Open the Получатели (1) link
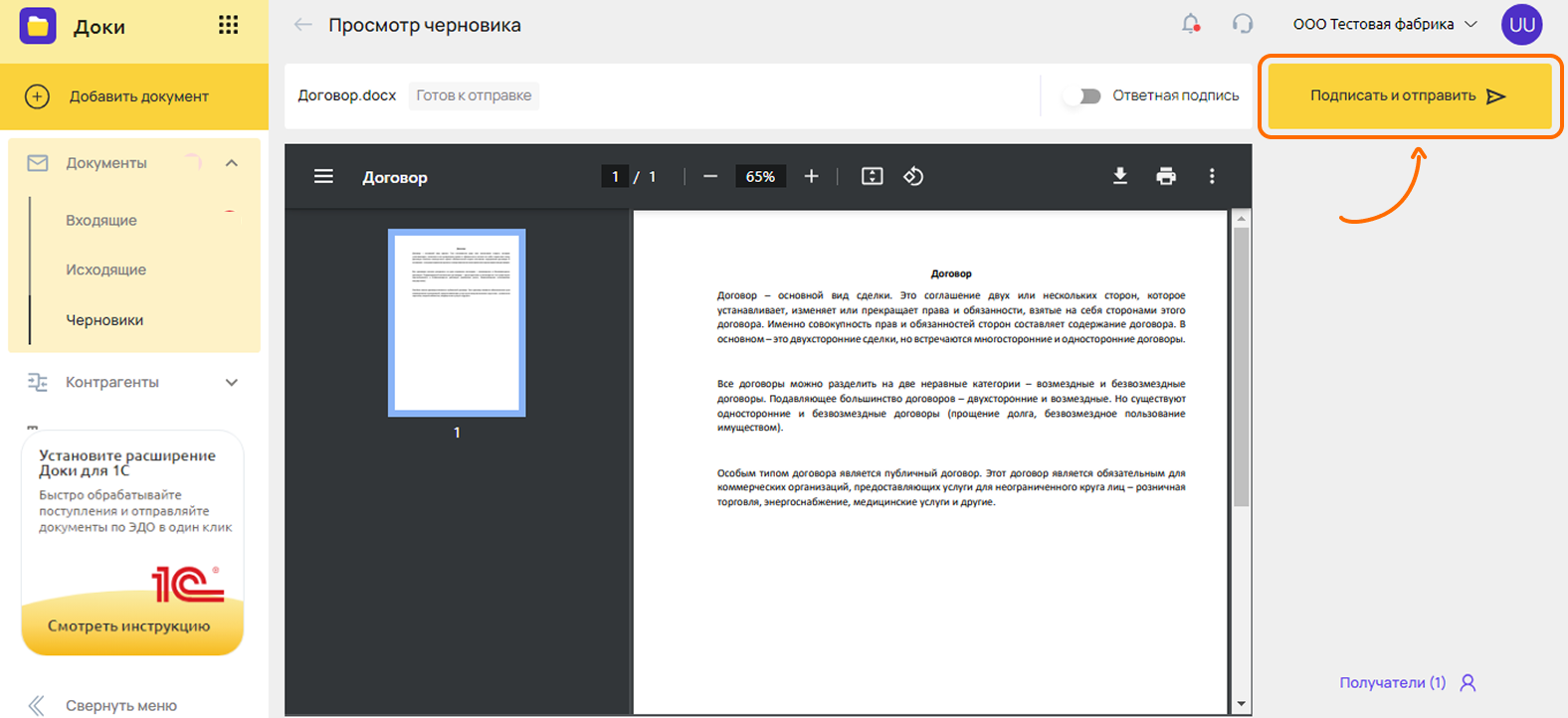Viewport: 1568px width, 718px height. click(x=1393, y=683)
